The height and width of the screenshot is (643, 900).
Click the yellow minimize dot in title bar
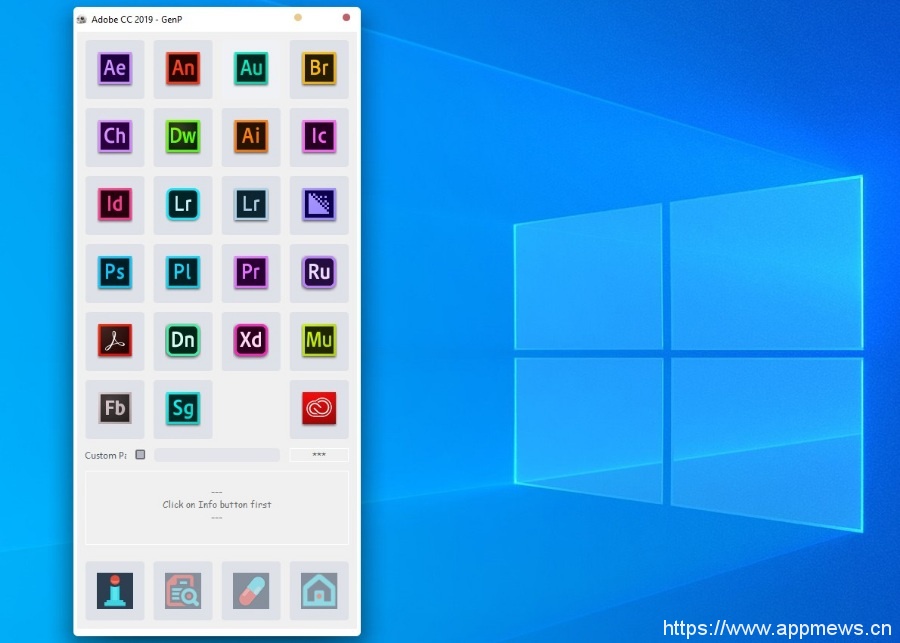click(298, 17)
